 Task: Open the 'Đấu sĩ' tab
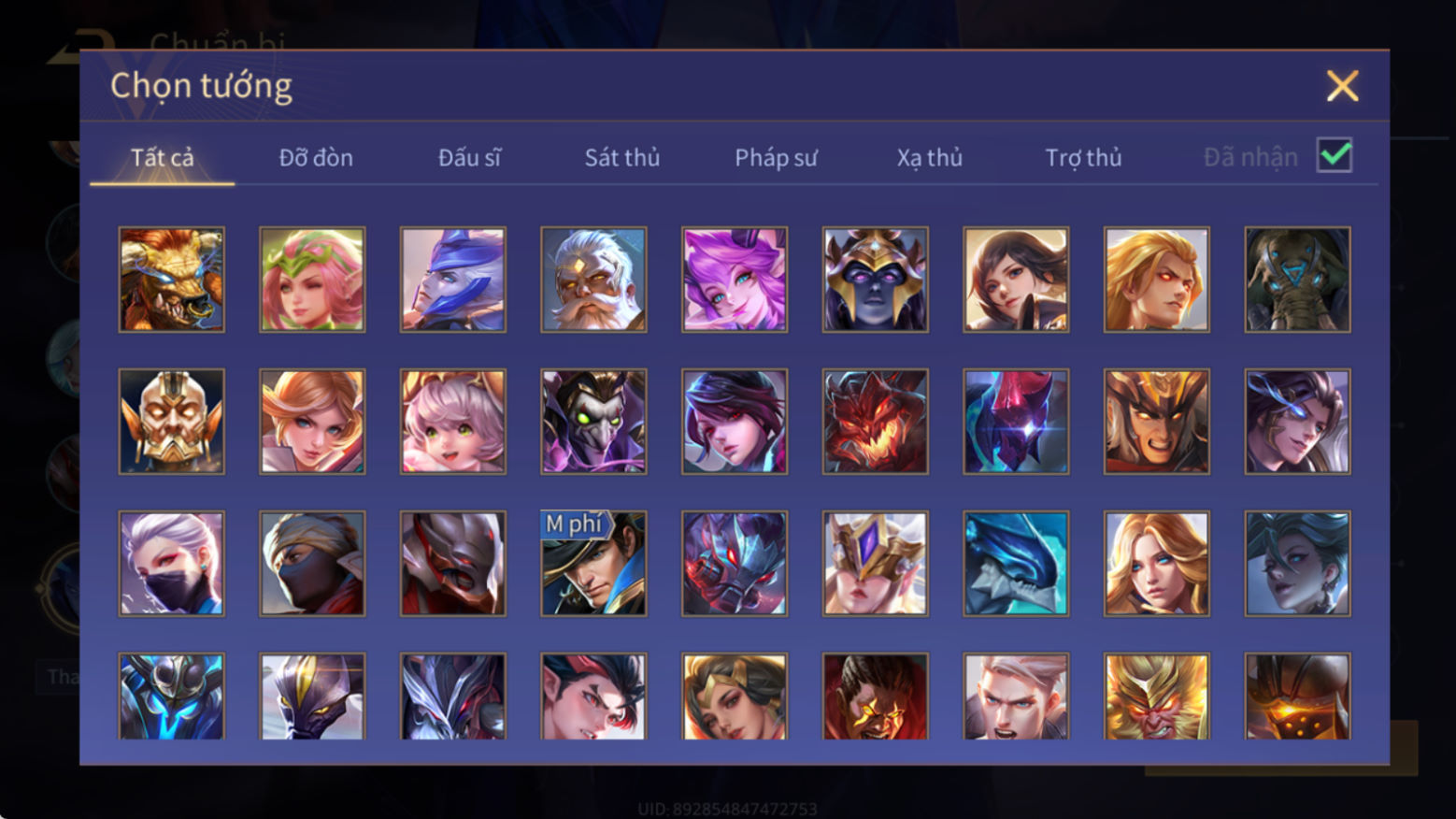pos(469,157)
